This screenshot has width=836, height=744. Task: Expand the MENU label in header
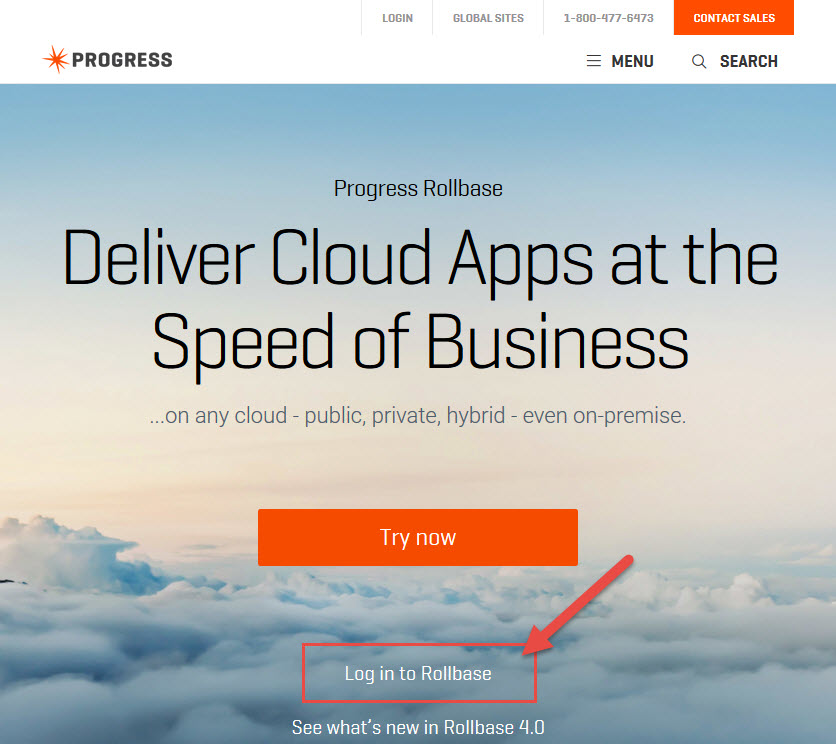coord(632,61)
